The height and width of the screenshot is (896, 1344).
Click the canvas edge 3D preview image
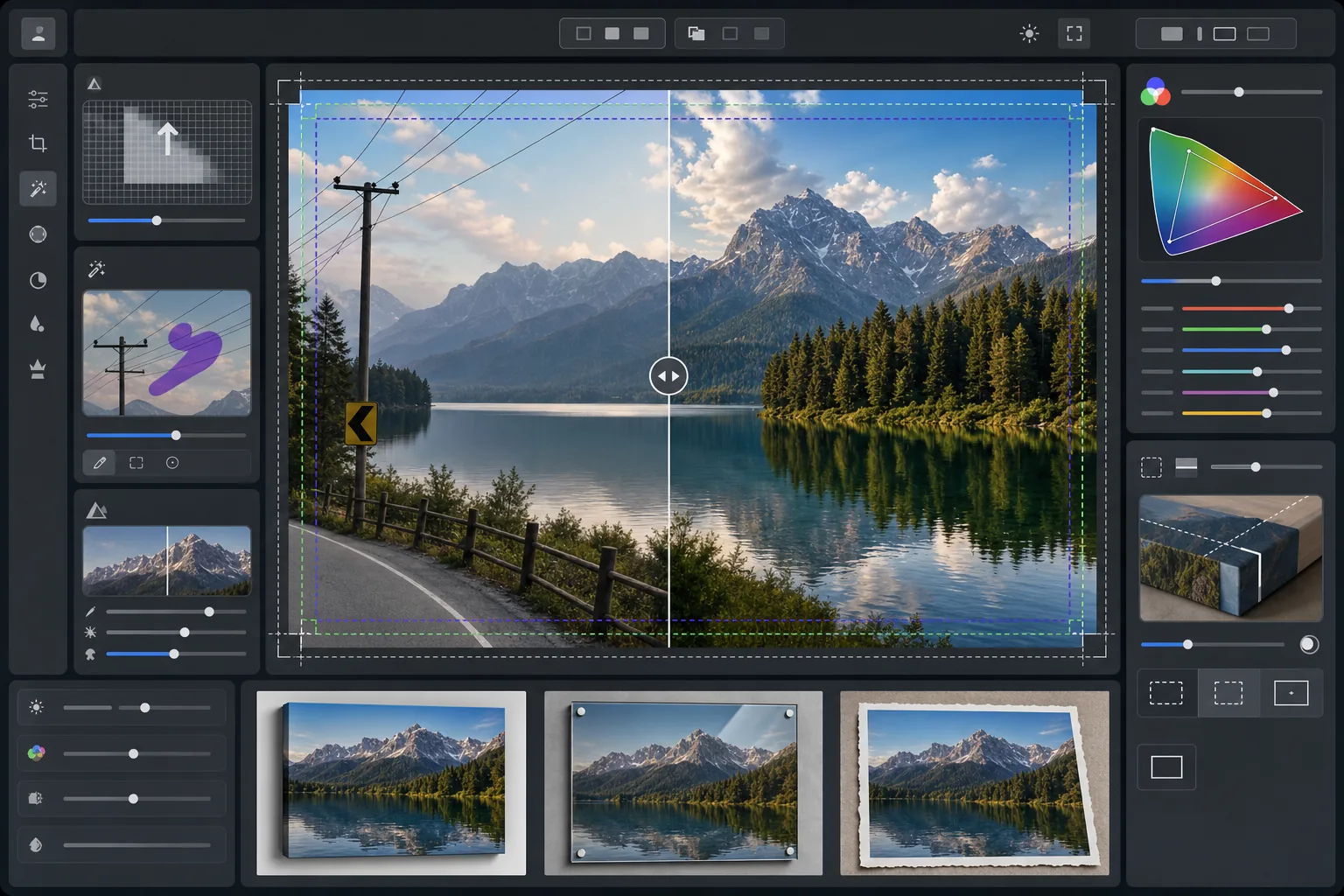(1230, 558)
